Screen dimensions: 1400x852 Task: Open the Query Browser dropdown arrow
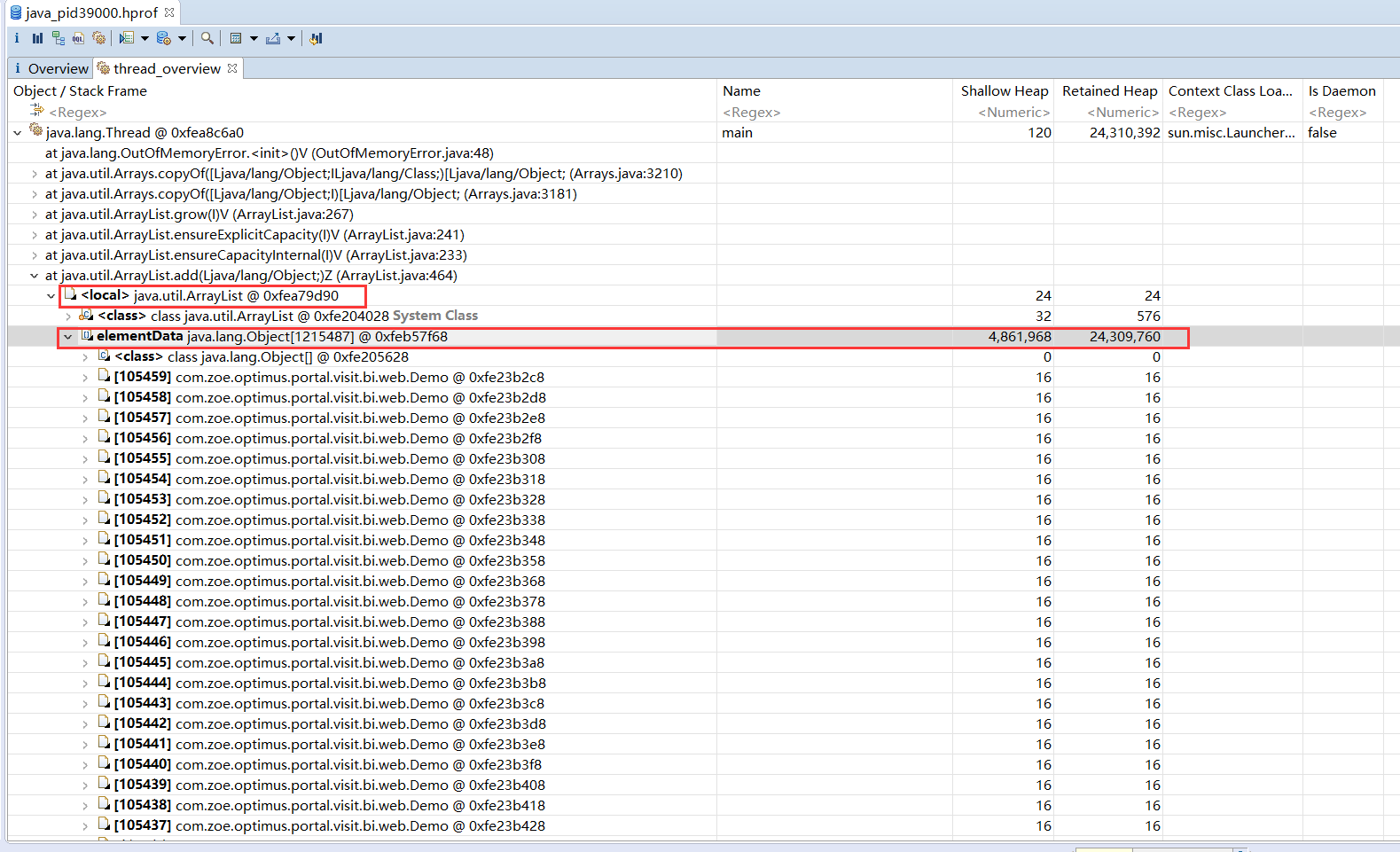tap(182, 38)
